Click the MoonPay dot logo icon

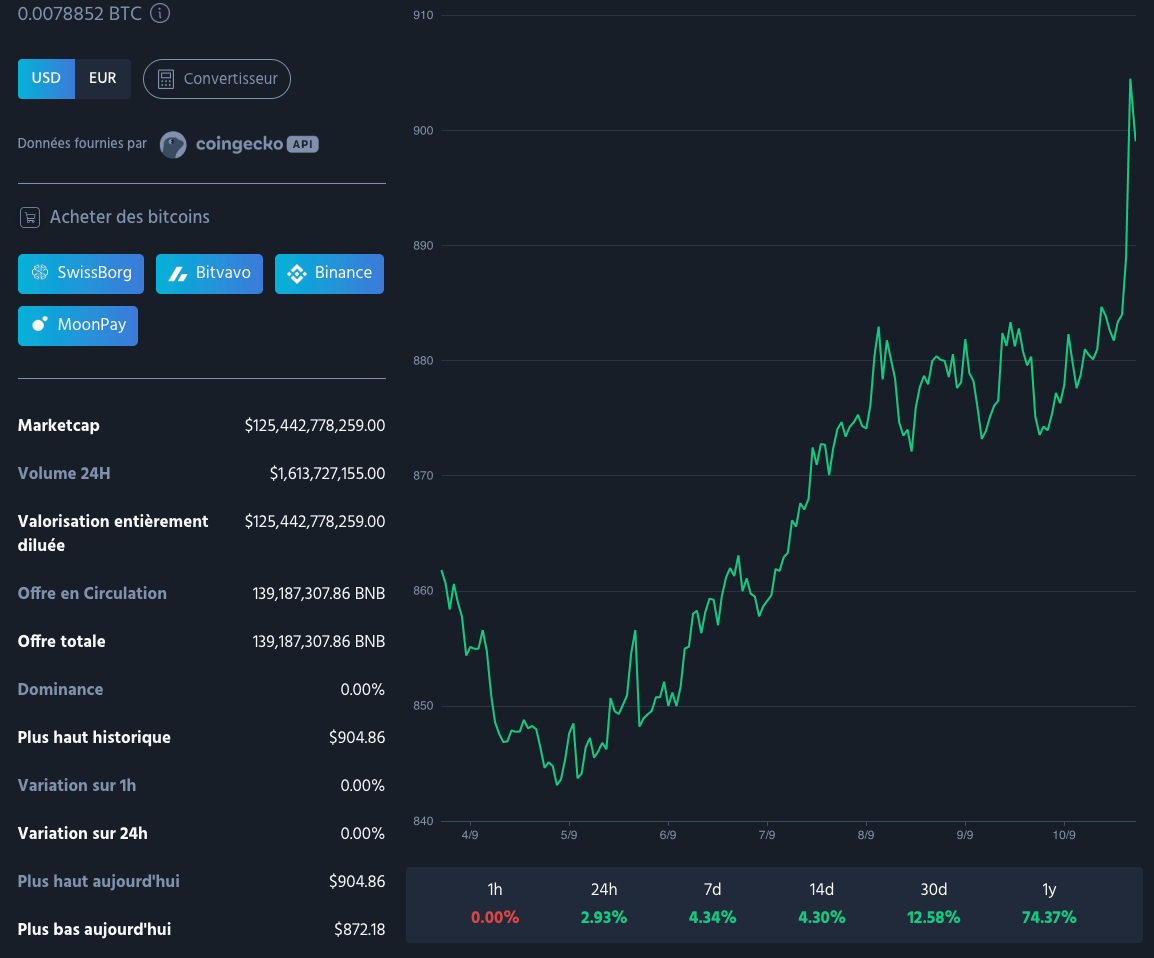pyautogui.click(x=40, y=325)
